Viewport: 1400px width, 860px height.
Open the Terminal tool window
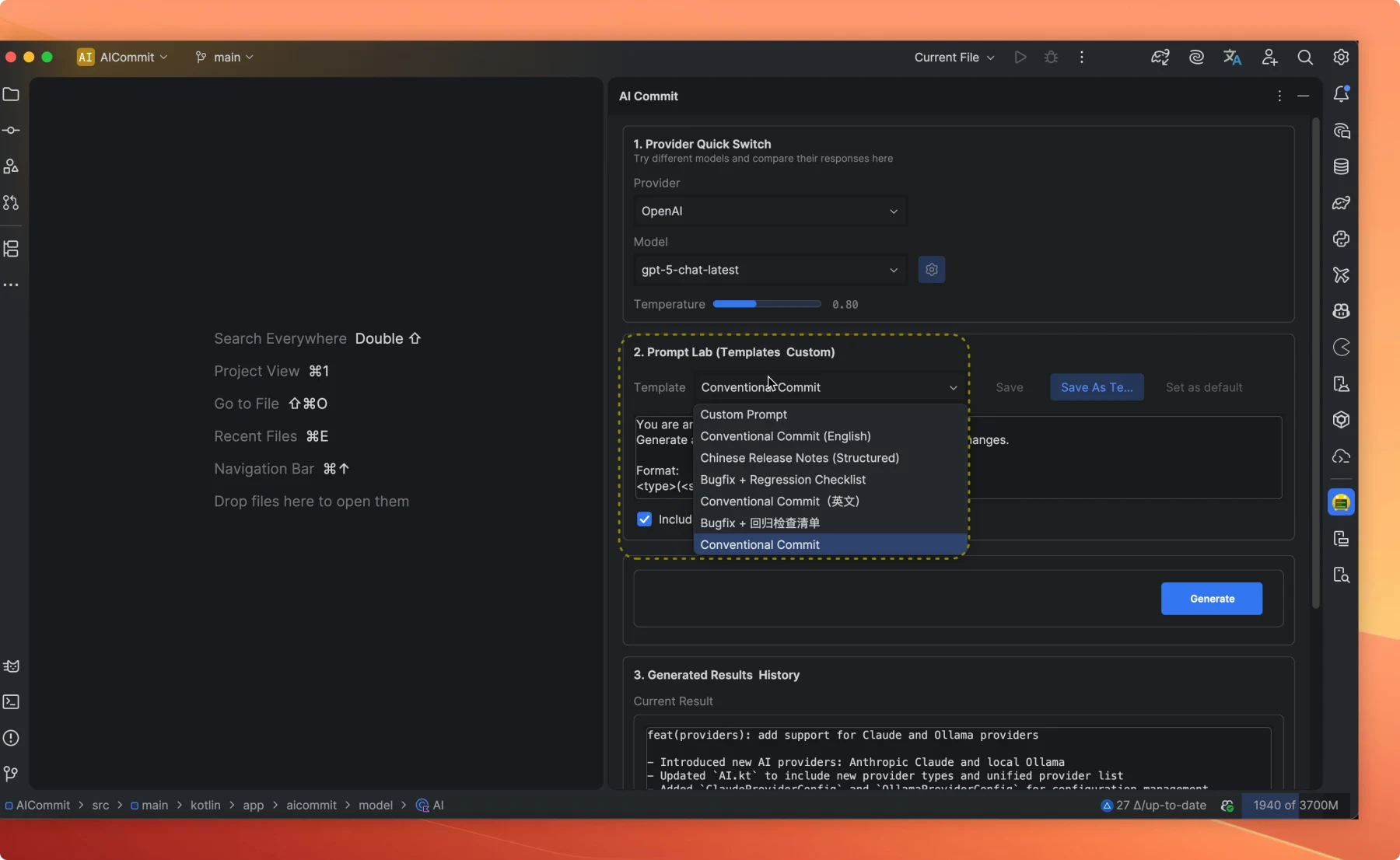[12, 702]
